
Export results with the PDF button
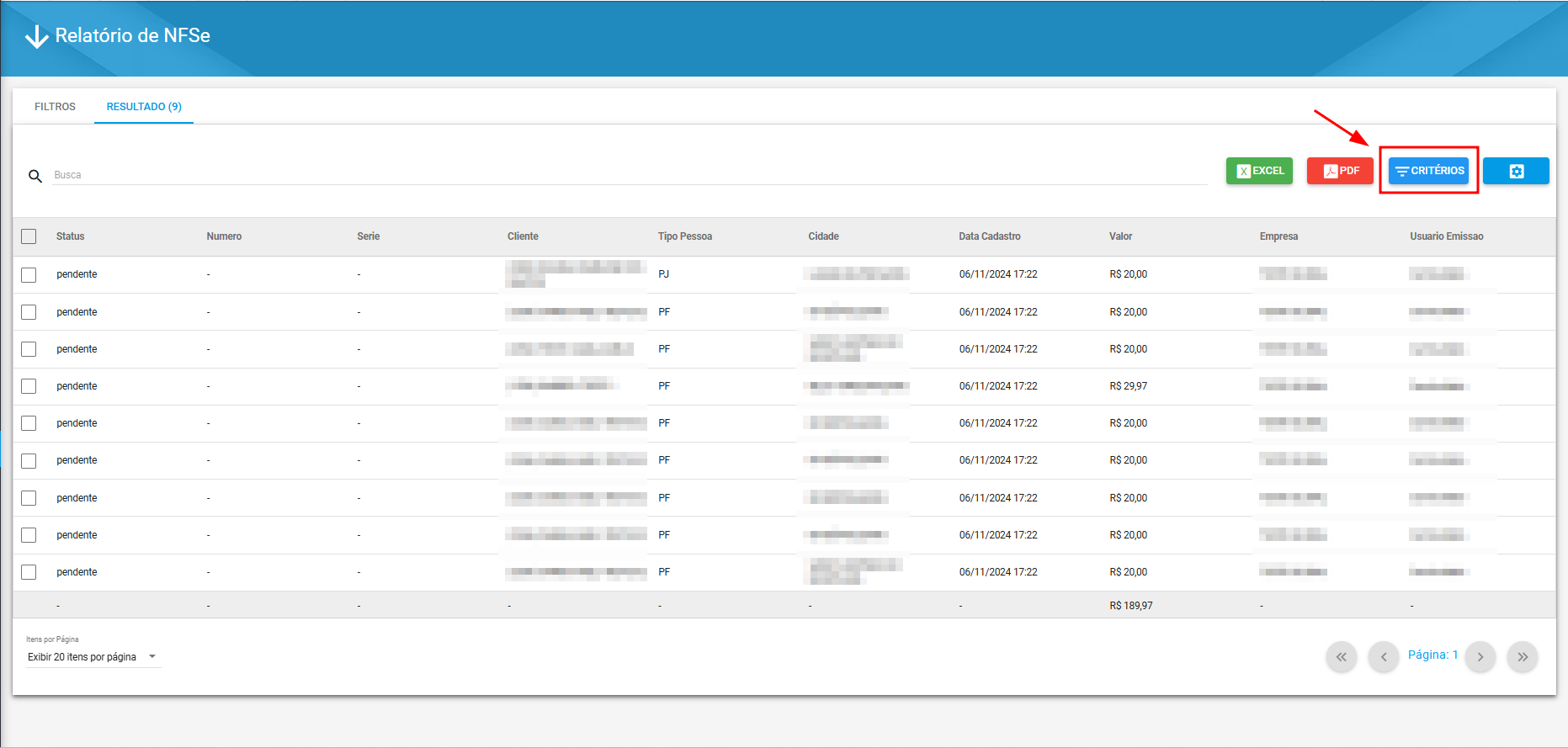tap(1340, 171)
